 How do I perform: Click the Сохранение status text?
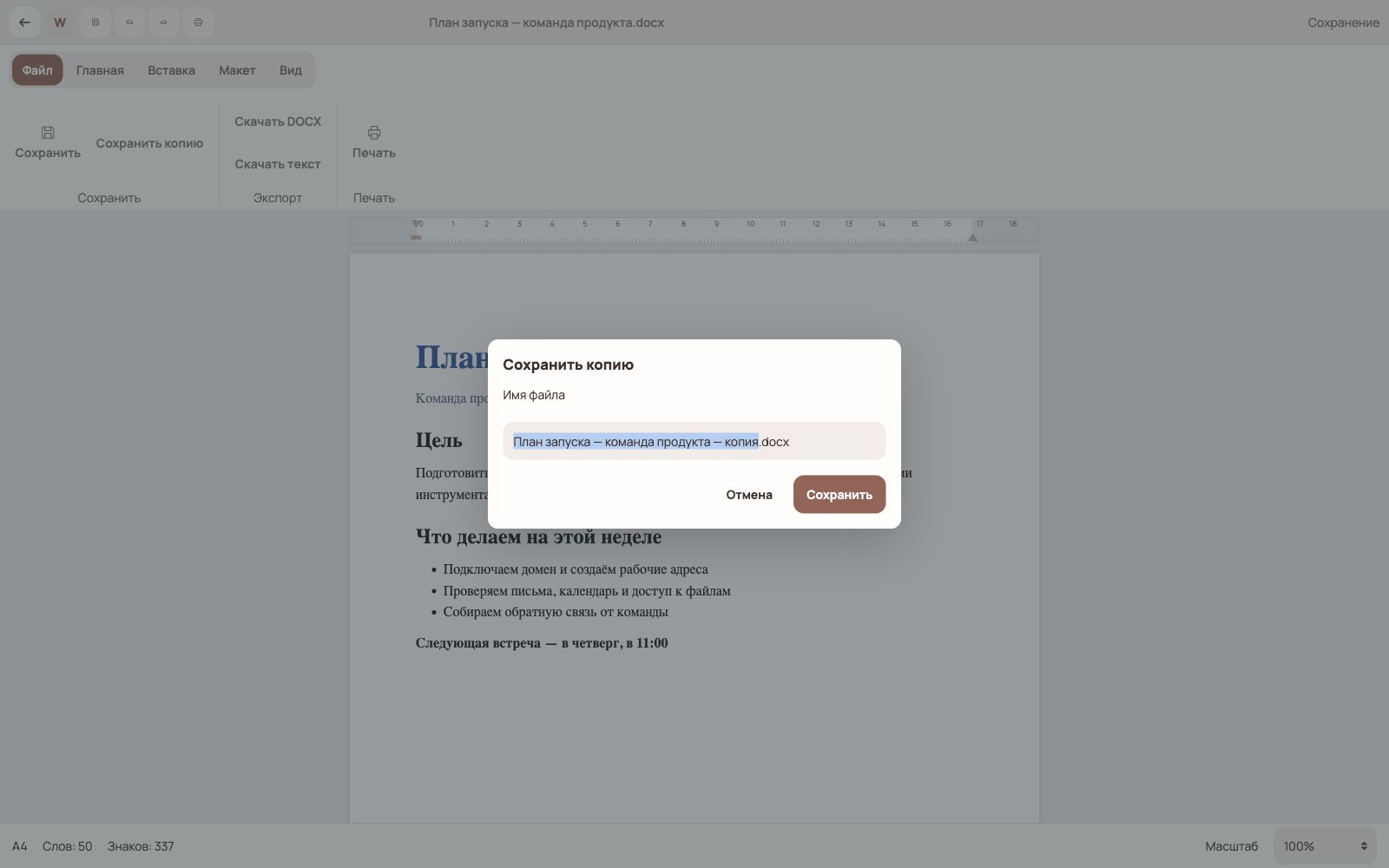[1343, 23]
